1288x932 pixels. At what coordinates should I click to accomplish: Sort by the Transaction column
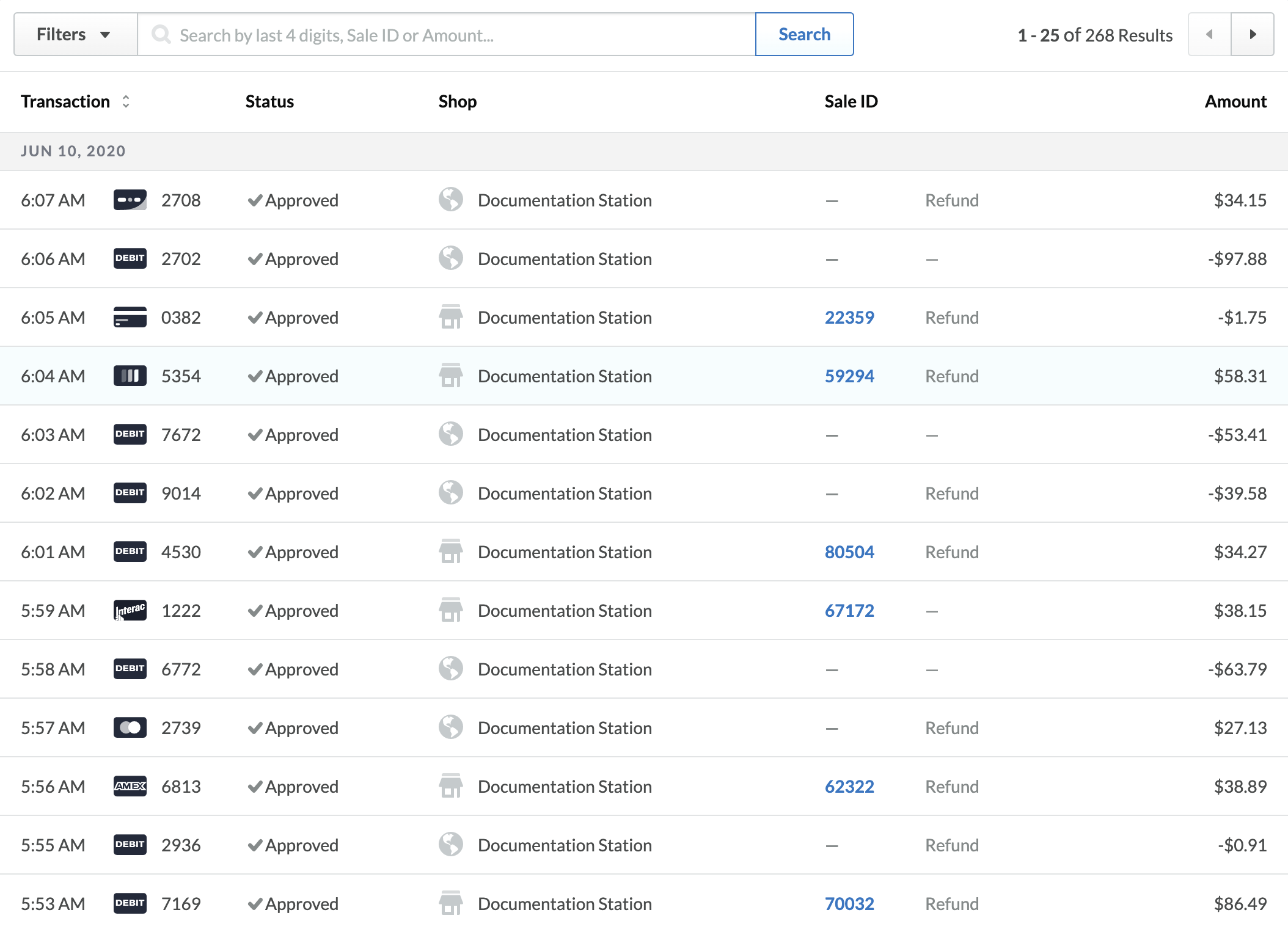[75, 101]
